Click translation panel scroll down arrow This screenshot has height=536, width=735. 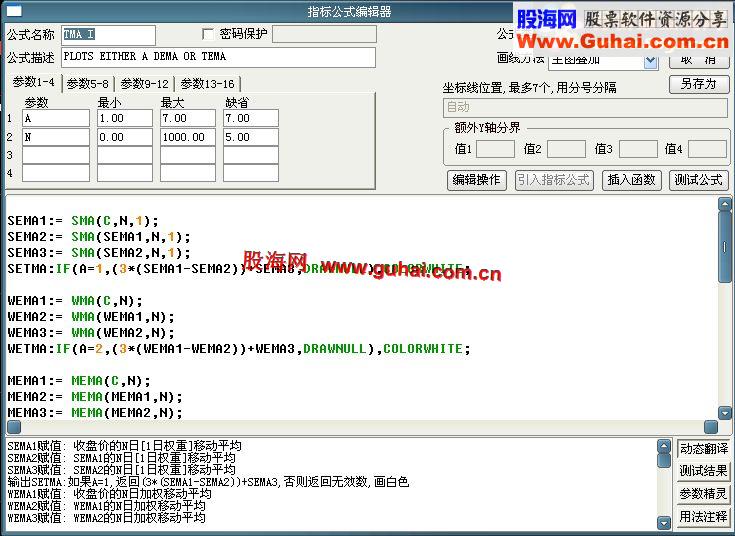(664, 522)
